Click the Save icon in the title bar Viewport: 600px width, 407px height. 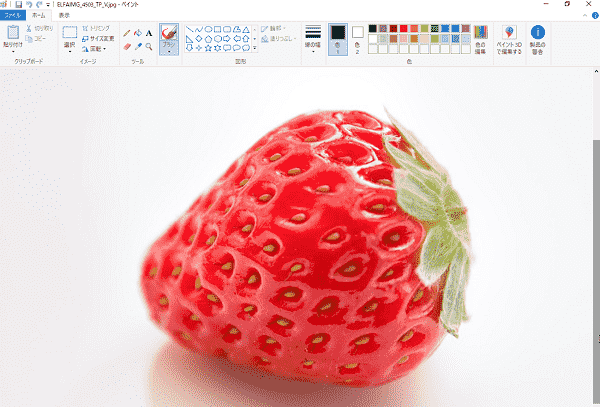pyautogui.click(x=18, y=5)
